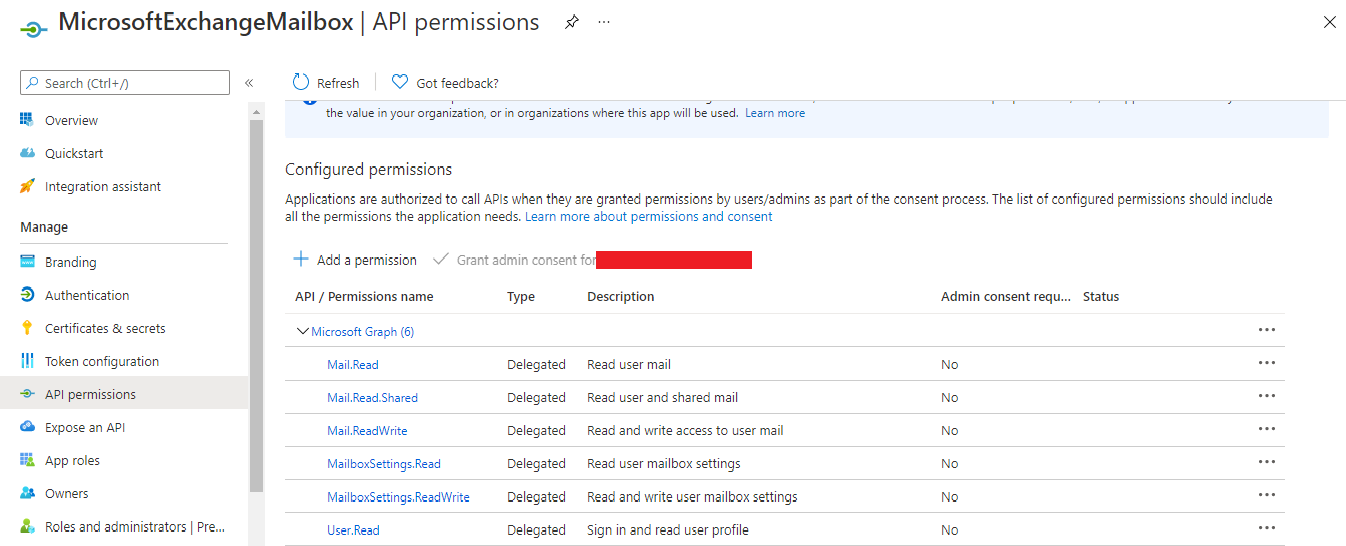This screenshot has height=546, width=1346.
Task: Open the Mail.ReadWrite permission link
Action: pos(367,430)
